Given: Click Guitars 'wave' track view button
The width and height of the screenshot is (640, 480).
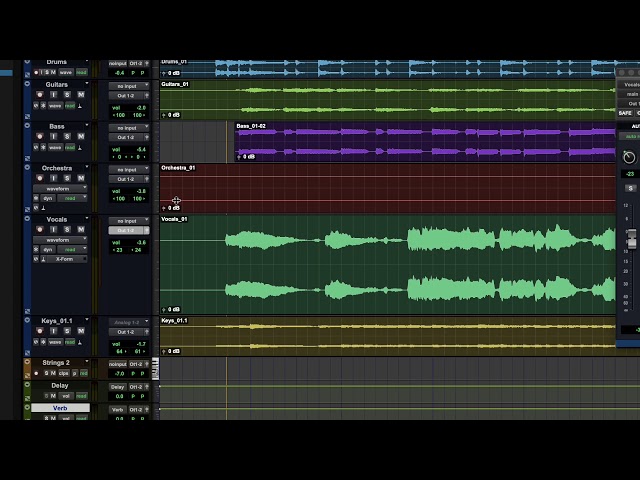Looking at the screenshot, I should click(x=55, y=106).
